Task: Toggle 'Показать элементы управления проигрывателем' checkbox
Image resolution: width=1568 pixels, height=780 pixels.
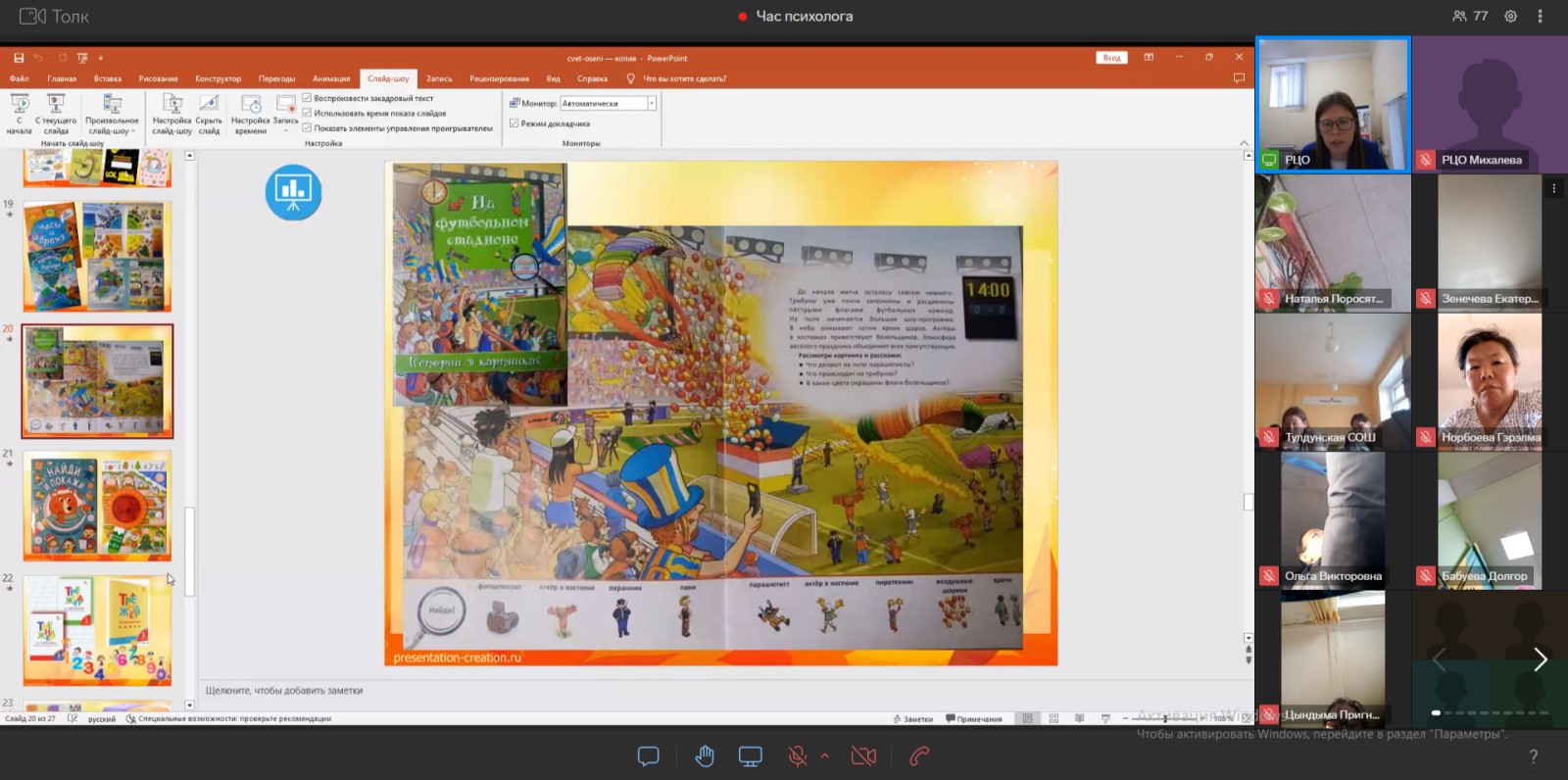Action: (307, 127)
